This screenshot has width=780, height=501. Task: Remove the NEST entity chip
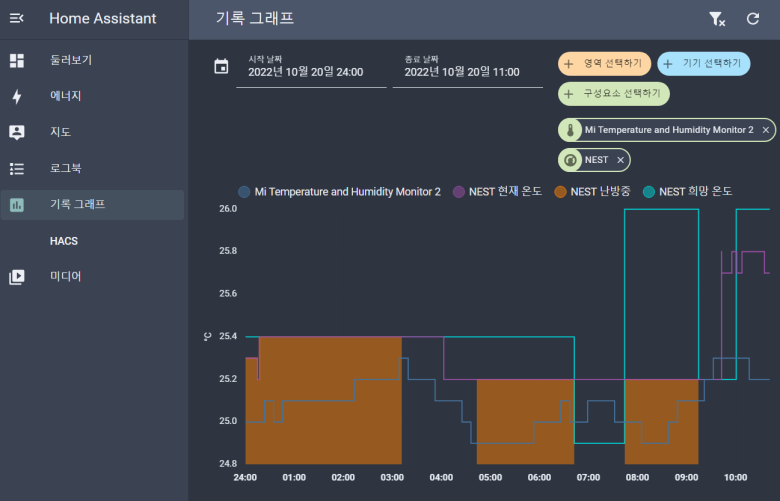point(620,160)
